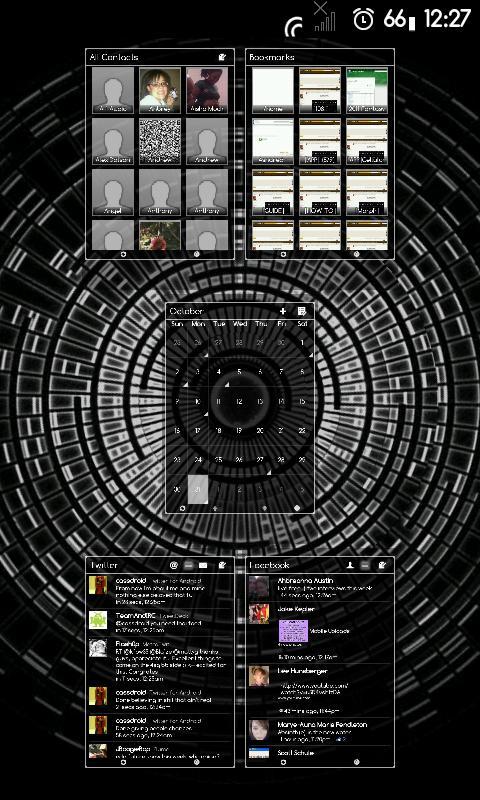Tap the alarm clock icon in the status bar
The height and width of the screenshot is (800, 480).
363,19
